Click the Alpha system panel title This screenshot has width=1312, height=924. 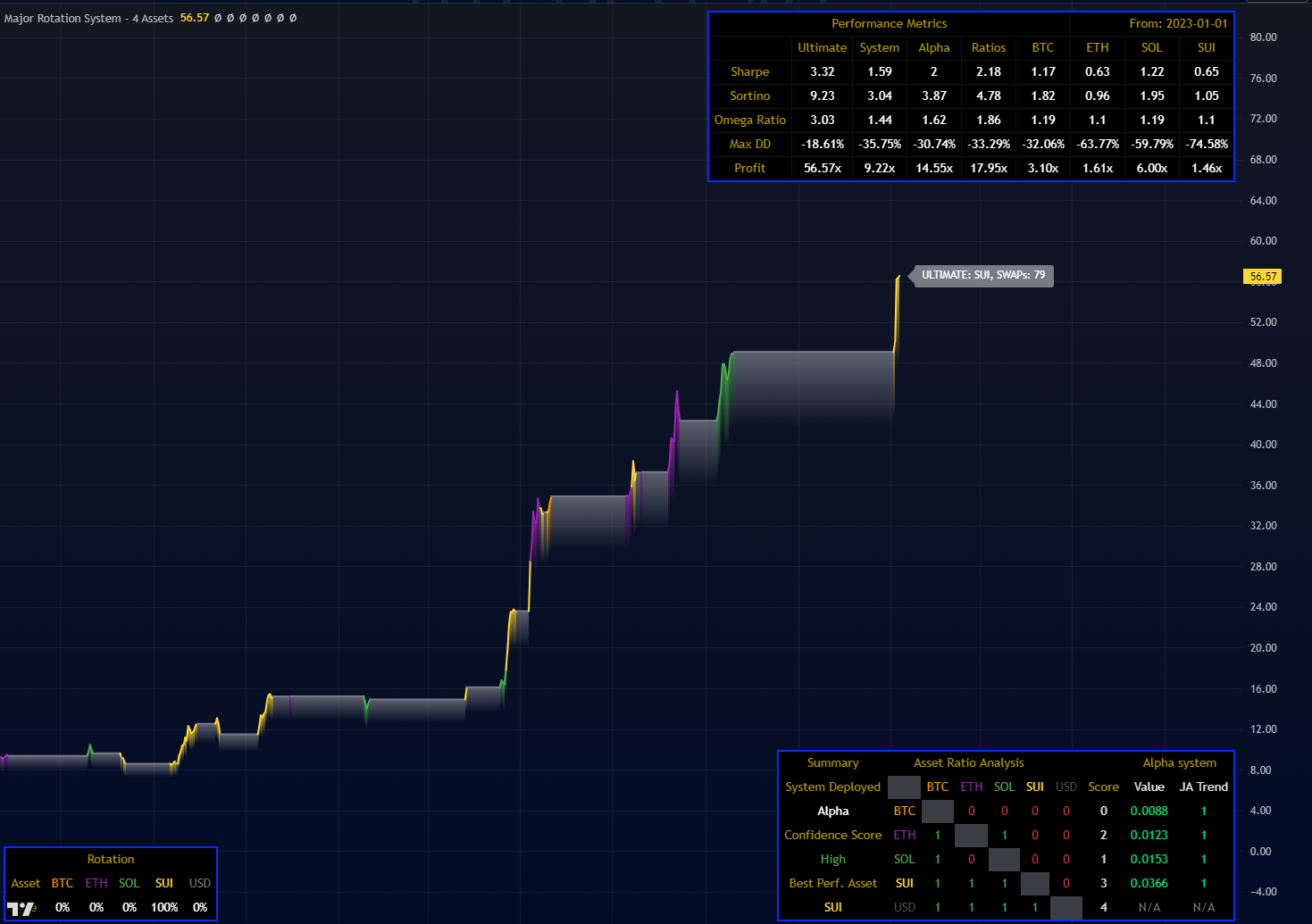[x=1180, y=762]
